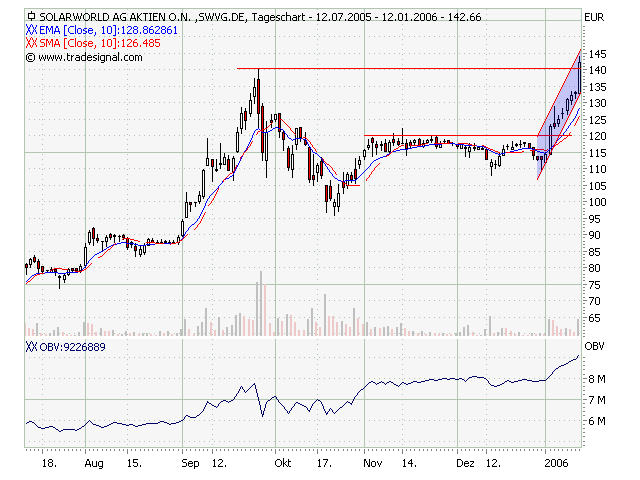
Task: Click price axis value 145
Action: point(597,54)
